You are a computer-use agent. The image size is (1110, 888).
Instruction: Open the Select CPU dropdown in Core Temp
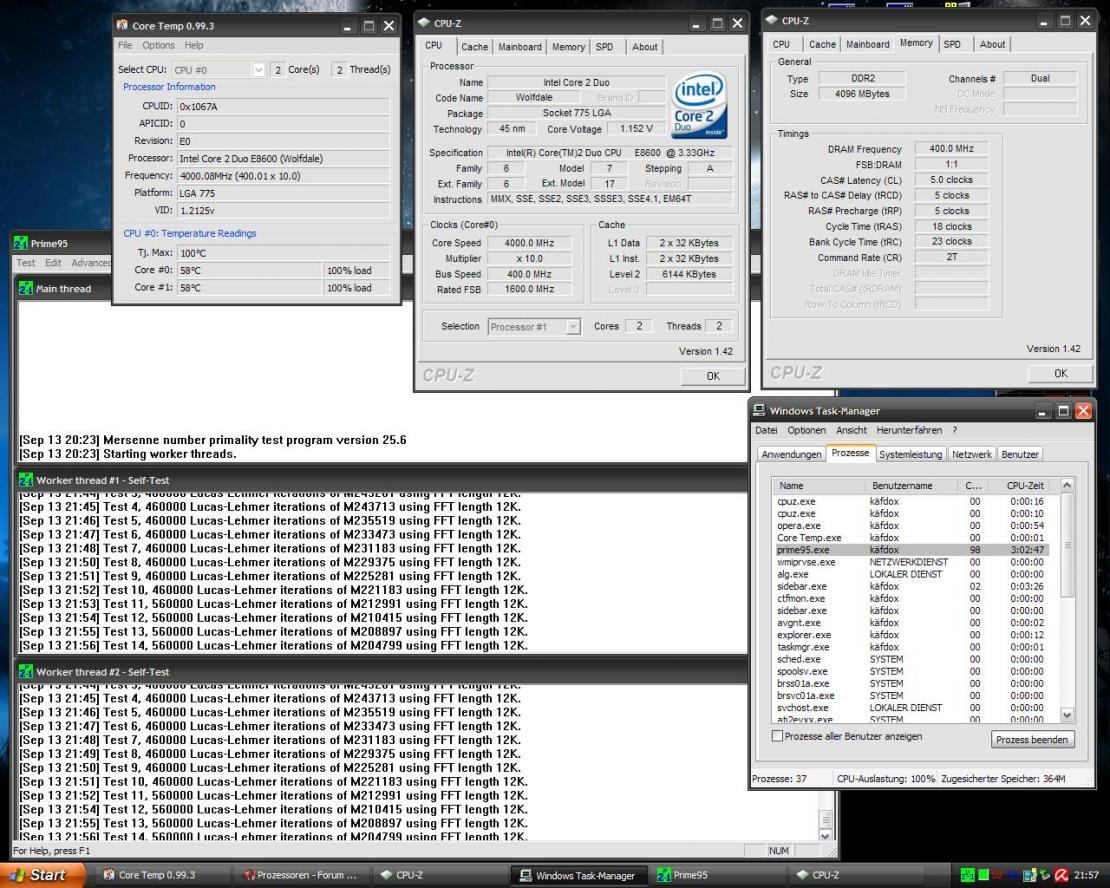pyautogui.click(x=258, y=69)
